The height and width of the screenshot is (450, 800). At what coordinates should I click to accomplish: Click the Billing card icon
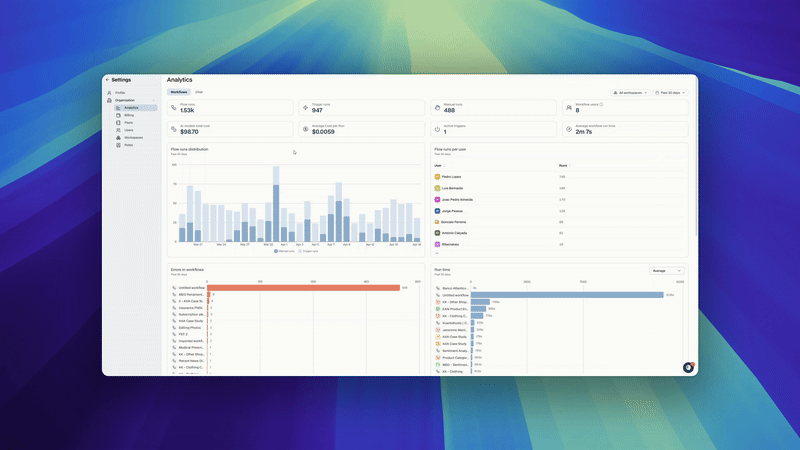(118, 115)
